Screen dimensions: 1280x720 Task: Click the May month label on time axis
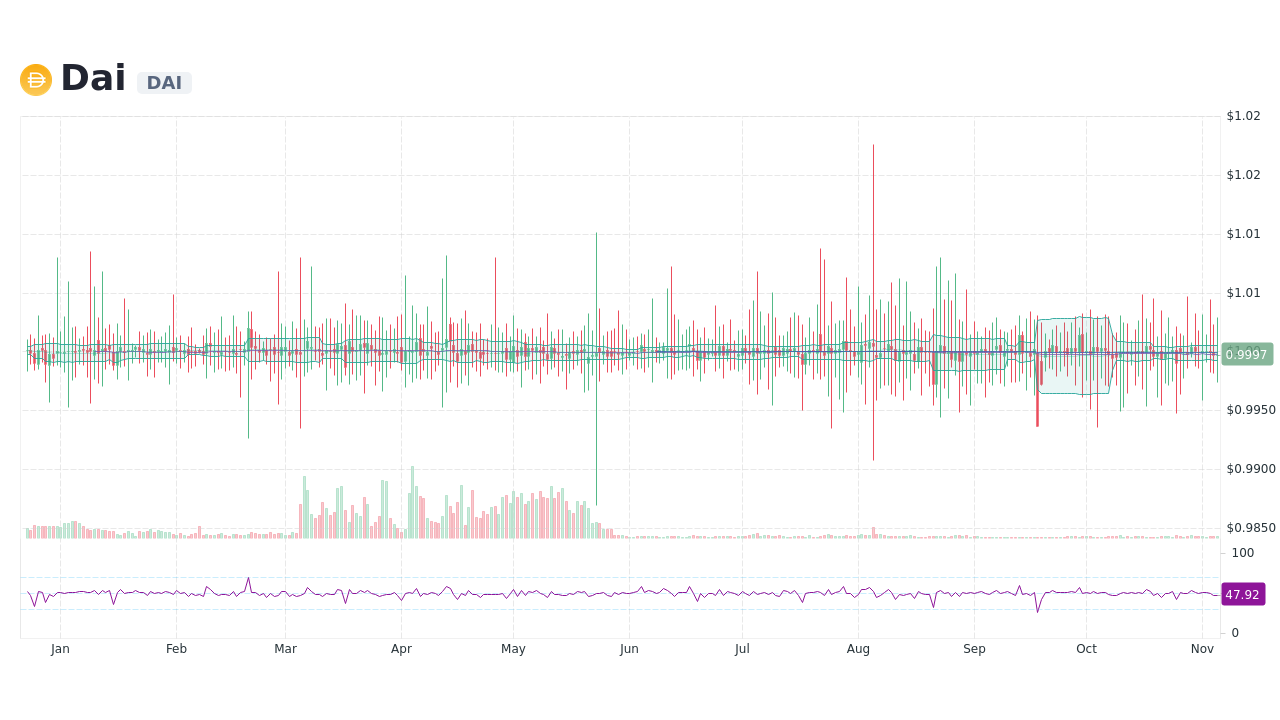coord(513,649)
